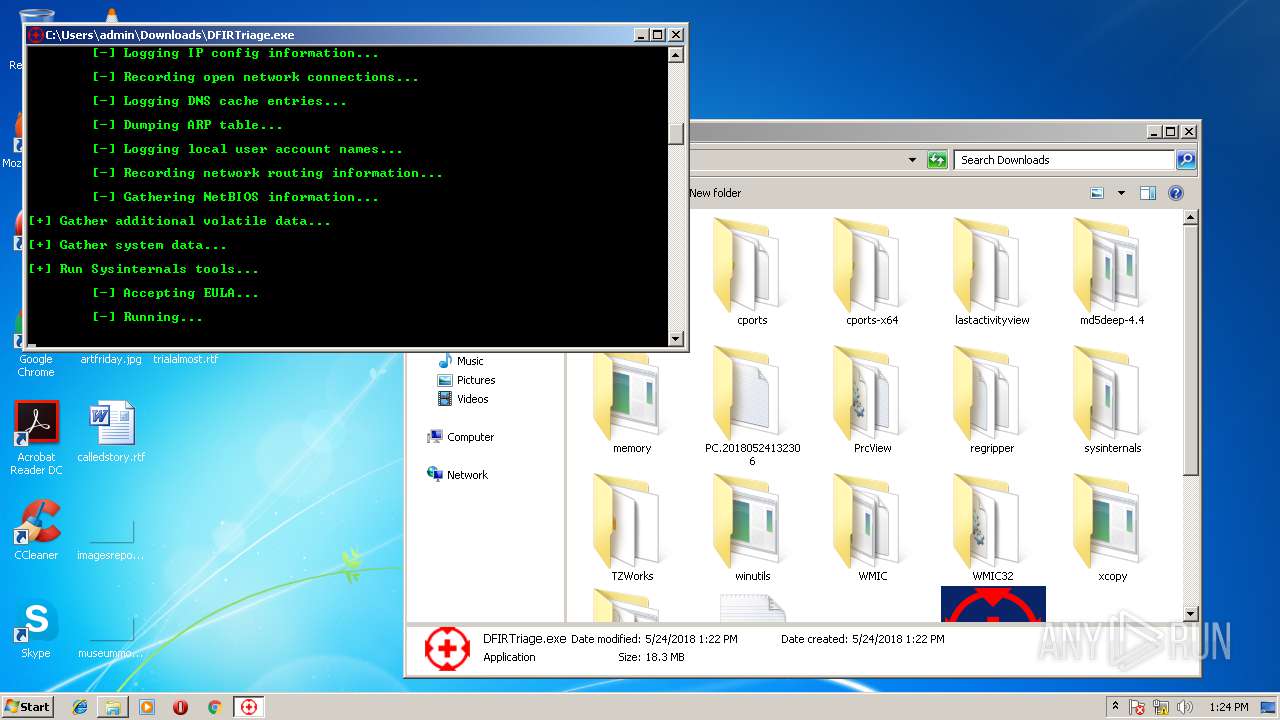Screen dimensions: 1280x720
Task: Open the lastactivityview folder
Action: (x=992, y=272)
